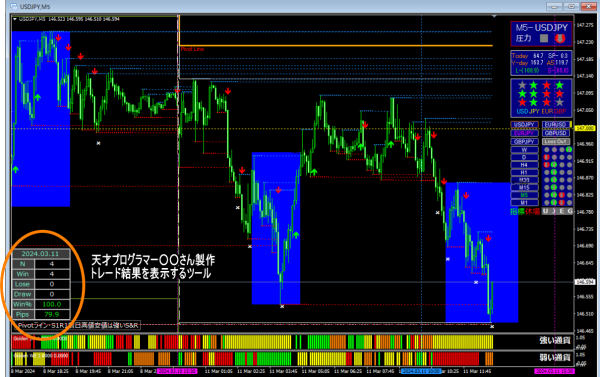Click the red indicator dot in the D row
Image resolution: width=600 pixels, height=377 pixels.
tap(546, 157)
